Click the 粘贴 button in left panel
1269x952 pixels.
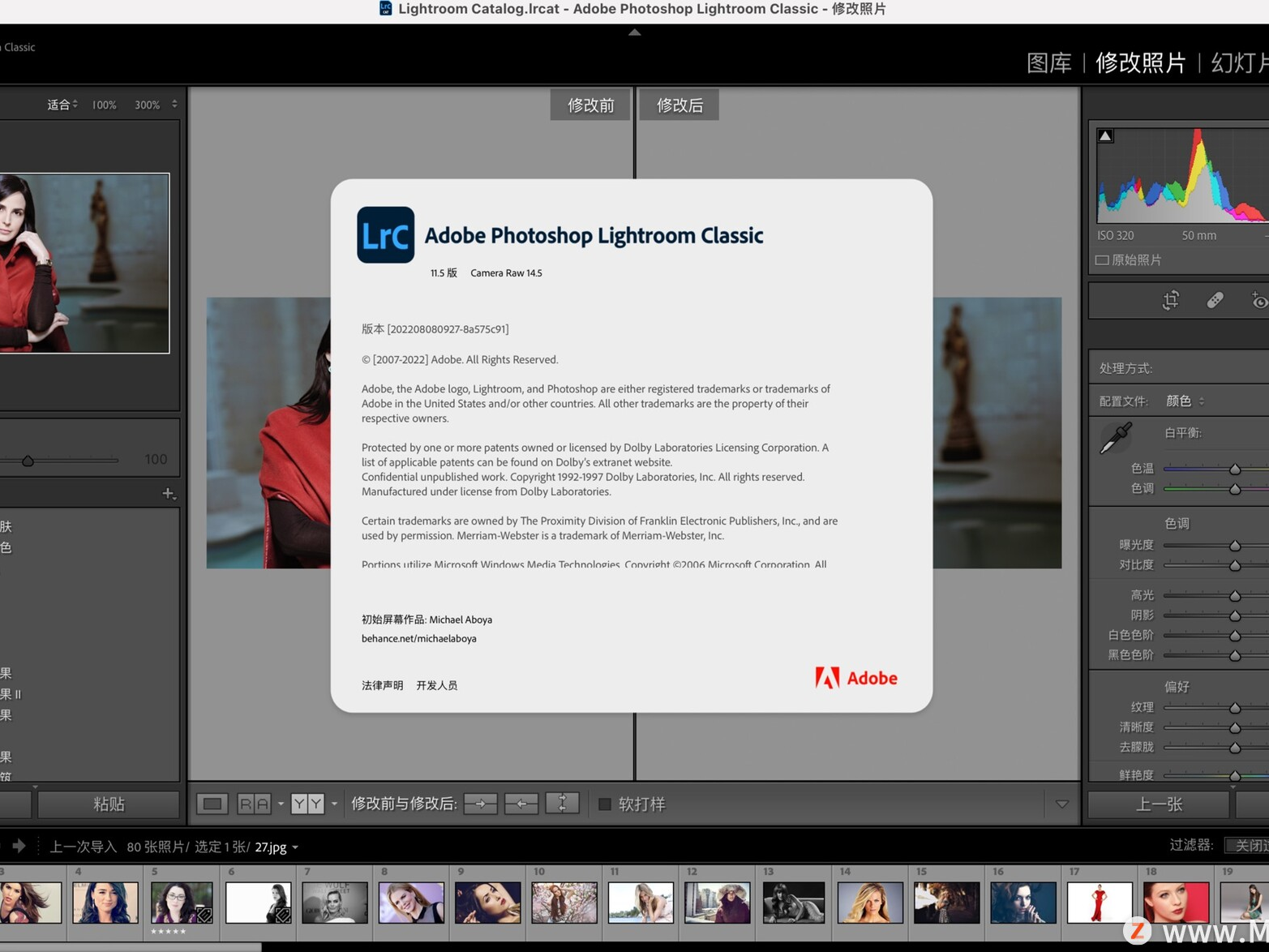108,804
